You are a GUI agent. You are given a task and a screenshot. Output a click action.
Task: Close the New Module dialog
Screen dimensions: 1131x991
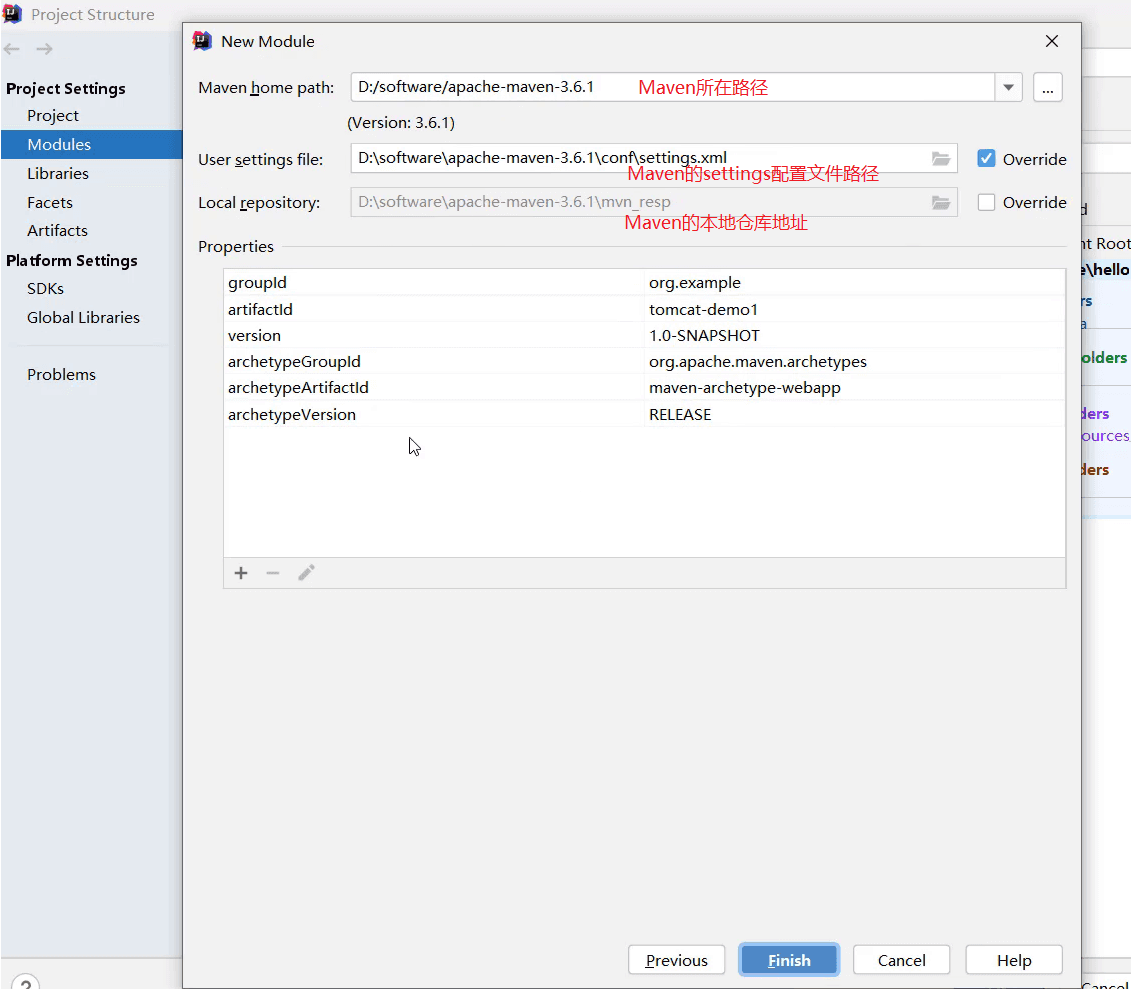point(1052,41)
